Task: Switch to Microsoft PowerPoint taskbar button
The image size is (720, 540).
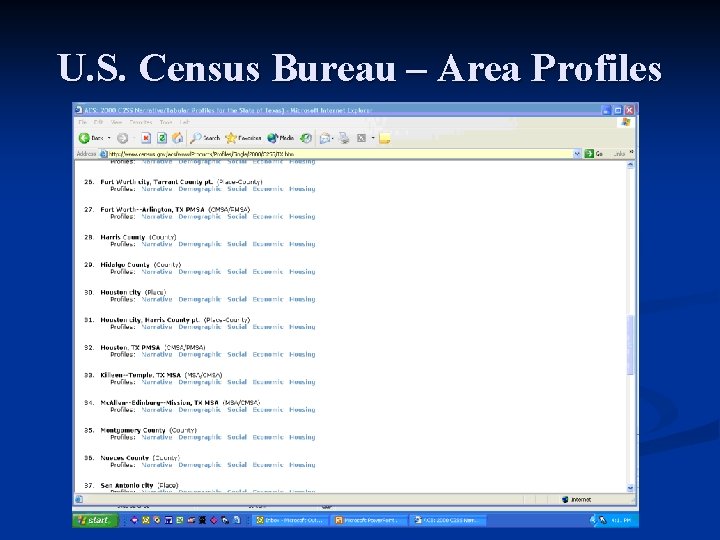Action: pyautogui.click(x=370, y=520)
